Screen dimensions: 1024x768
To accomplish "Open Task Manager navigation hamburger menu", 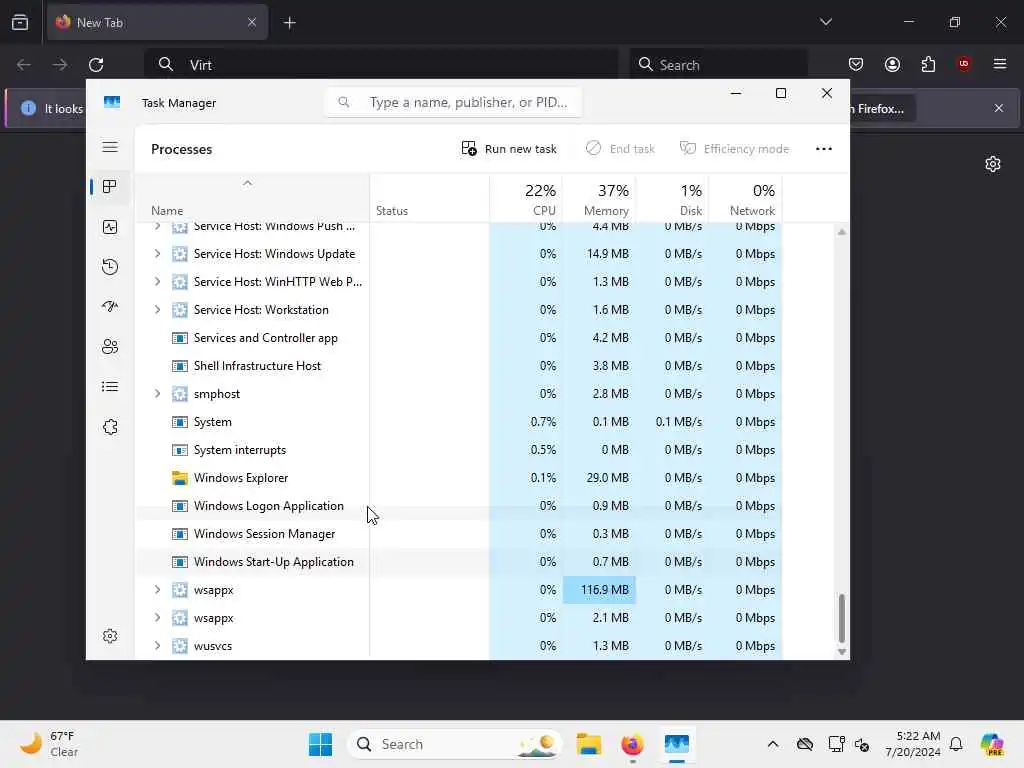I will click(x=110, y=147).
